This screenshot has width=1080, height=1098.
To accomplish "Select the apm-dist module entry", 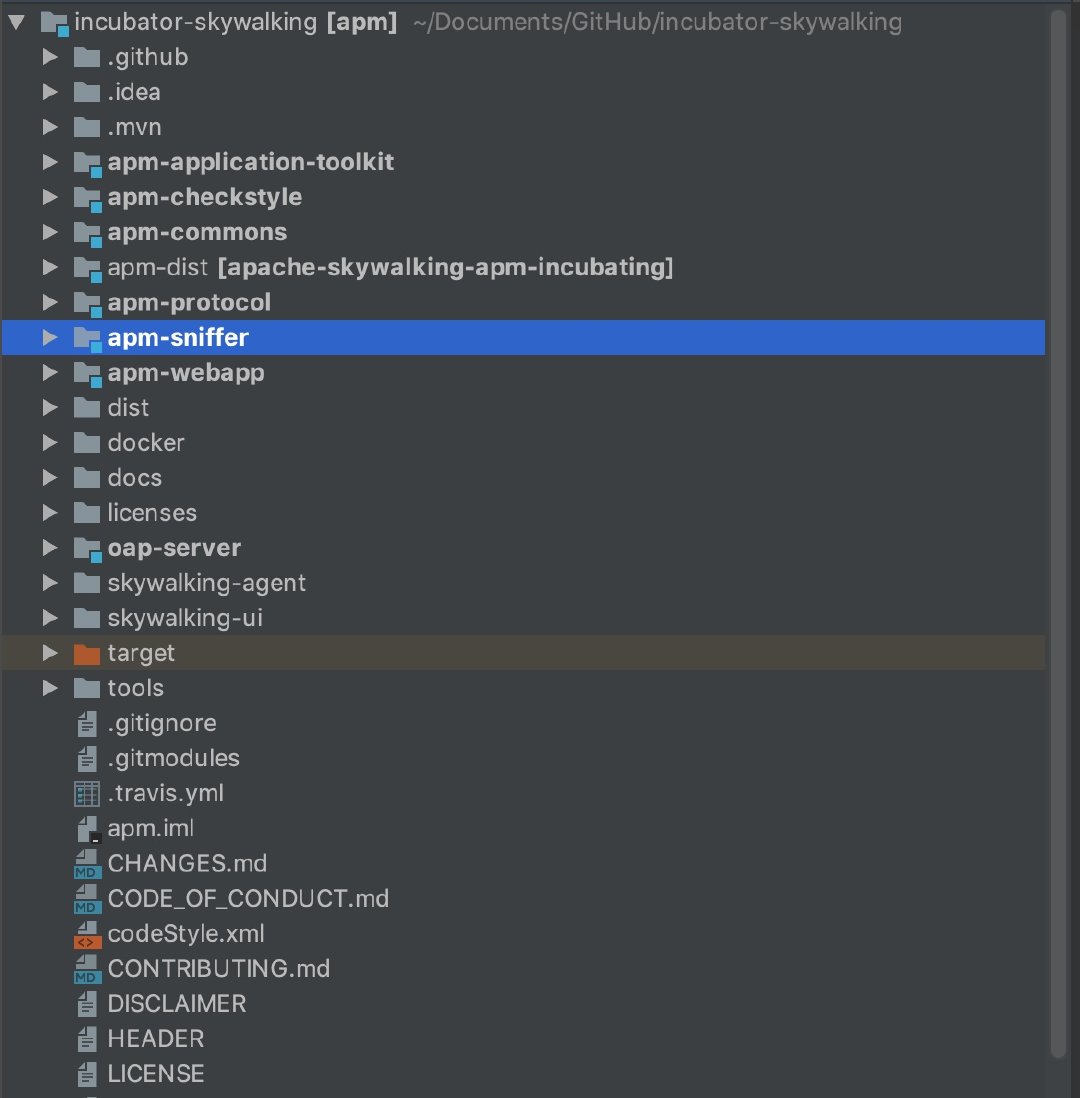I will point(157,268).
